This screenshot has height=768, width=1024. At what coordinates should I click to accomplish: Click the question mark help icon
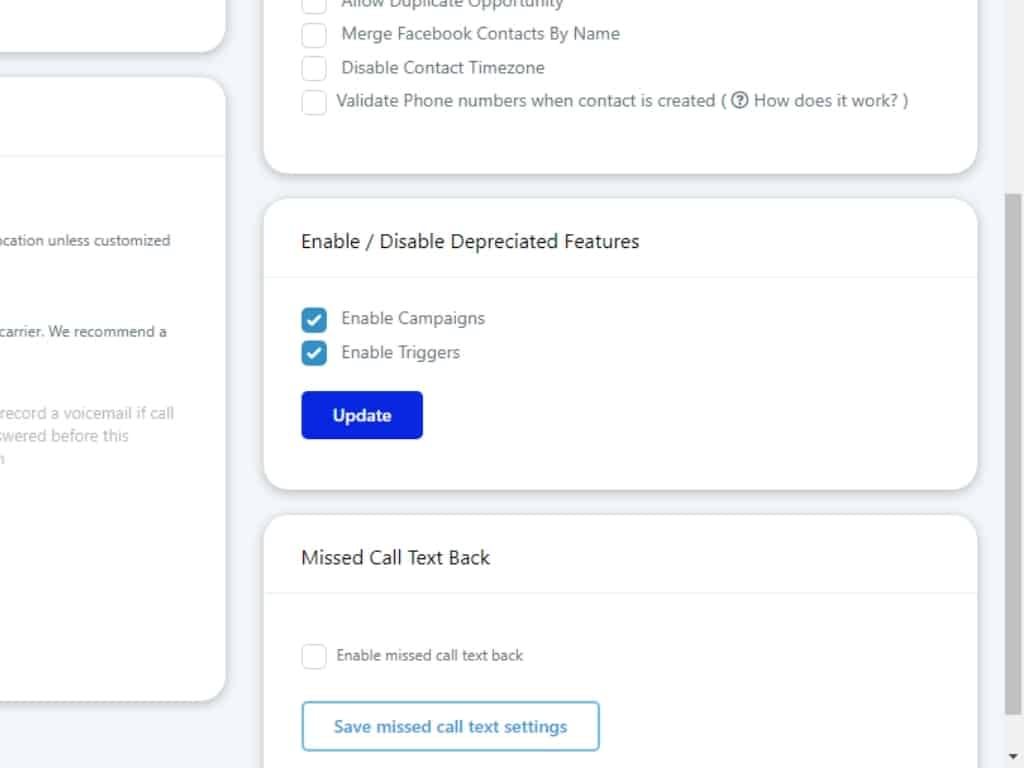740,100
